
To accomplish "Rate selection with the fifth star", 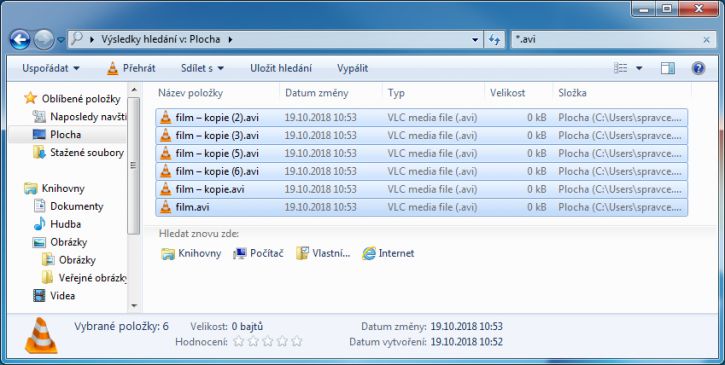I will (297, 341).
